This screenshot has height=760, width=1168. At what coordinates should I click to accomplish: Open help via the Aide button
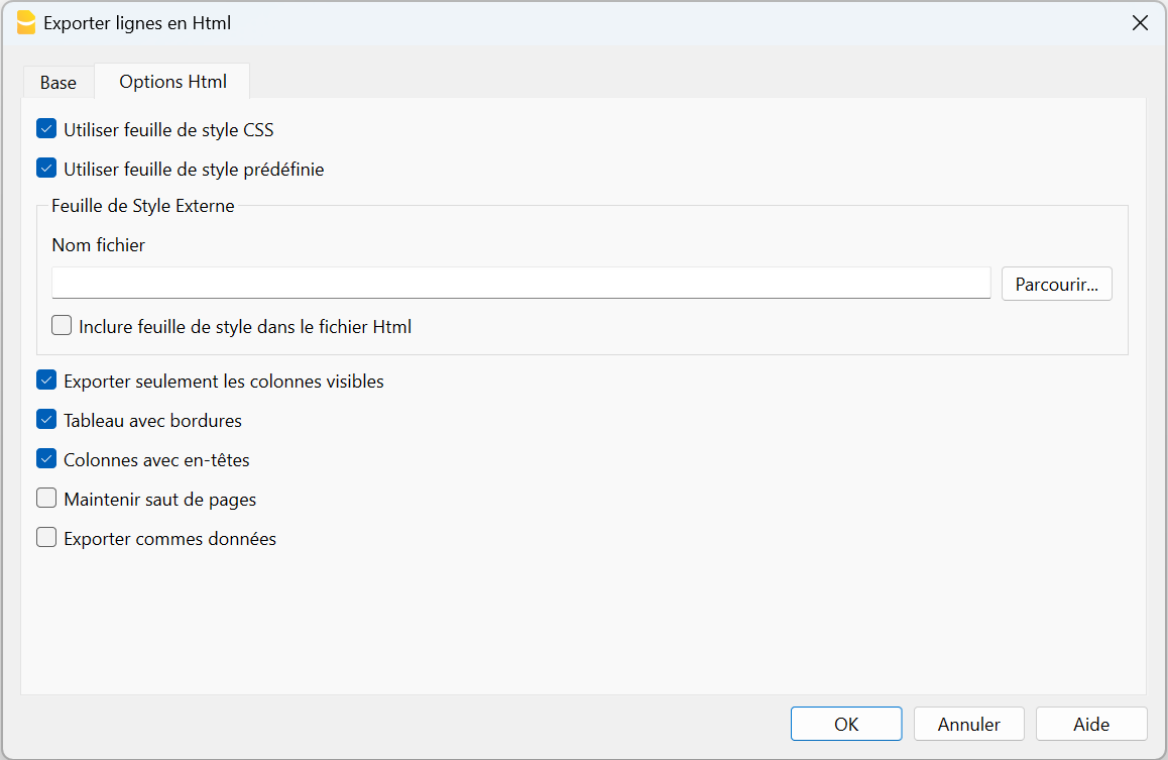[1091, 724]
